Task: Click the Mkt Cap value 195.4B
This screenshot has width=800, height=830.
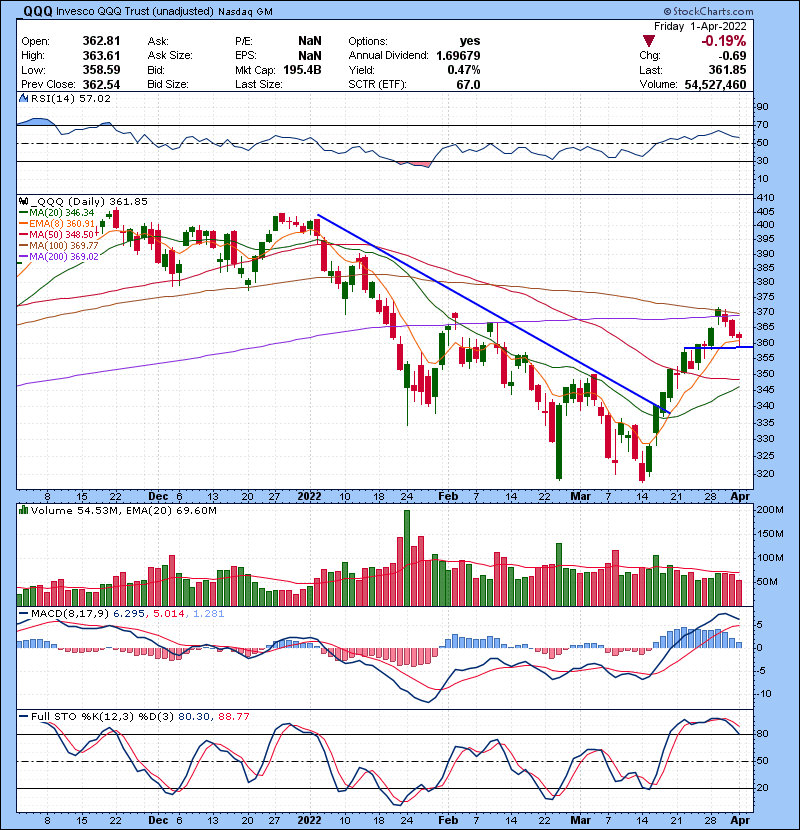Action: tap(302, 70)
